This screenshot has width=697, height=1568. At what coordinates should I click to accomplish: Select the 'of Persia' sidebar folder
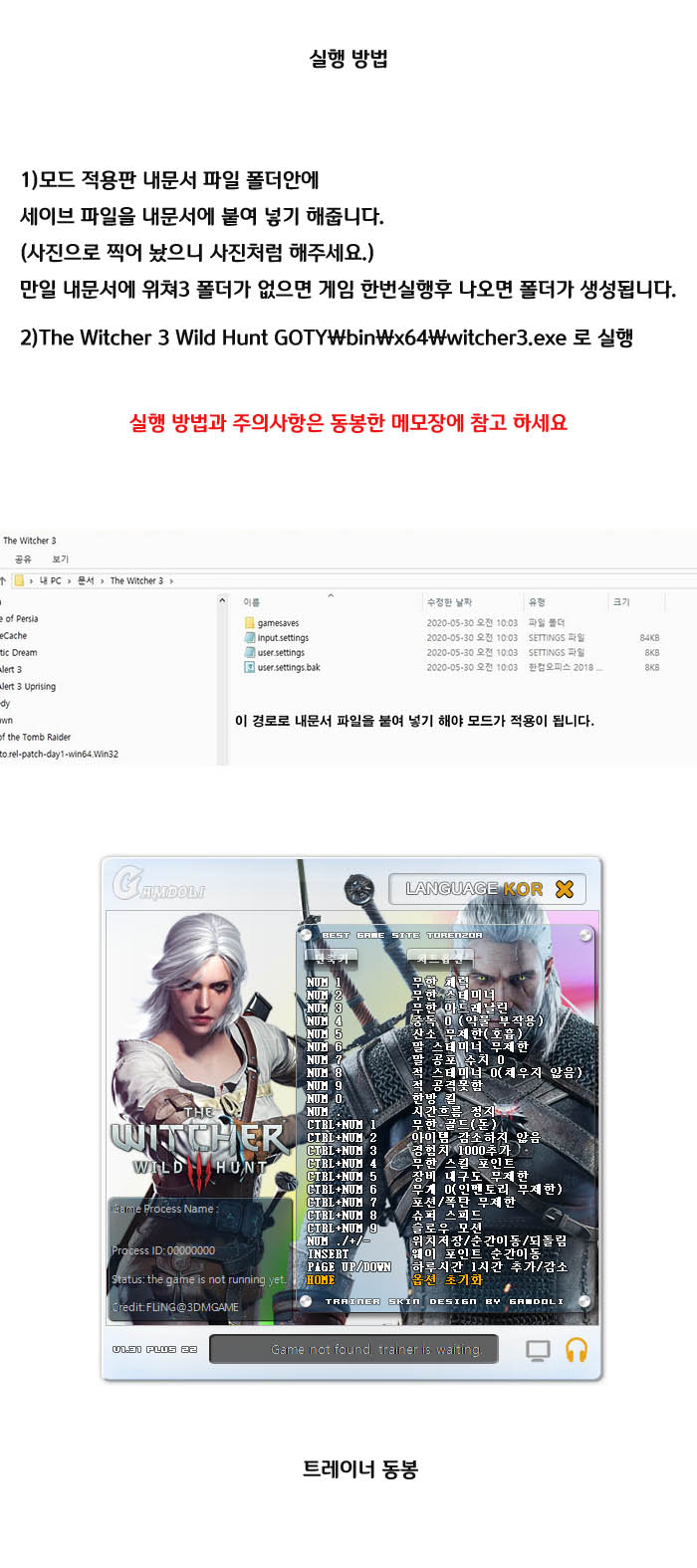click(x=20, y=619)
